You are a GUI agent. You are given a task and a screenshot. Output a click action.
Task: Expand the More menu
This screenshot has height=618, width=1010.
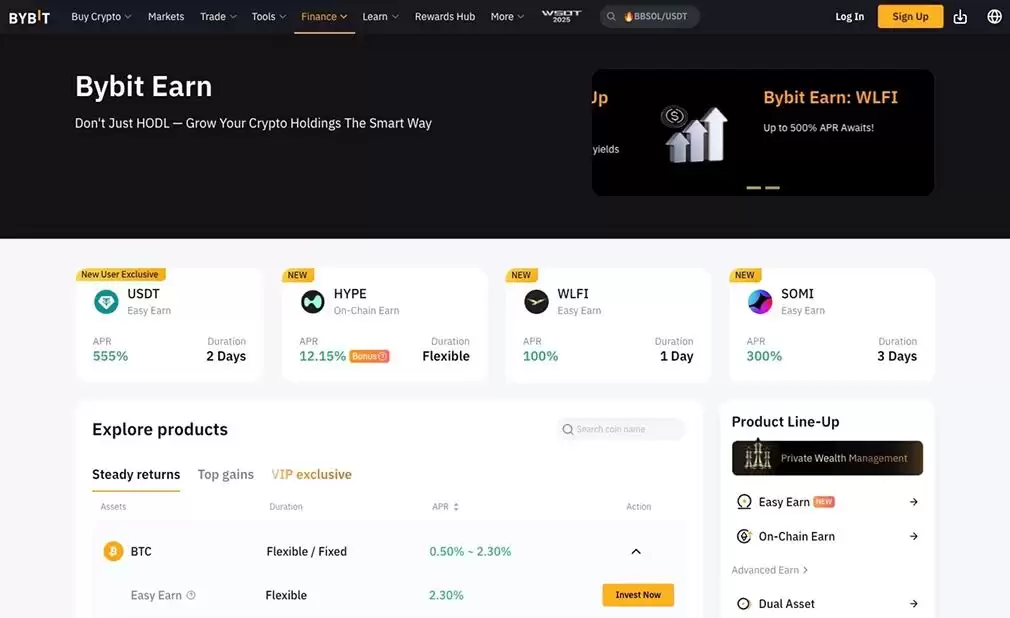(505, 16)
